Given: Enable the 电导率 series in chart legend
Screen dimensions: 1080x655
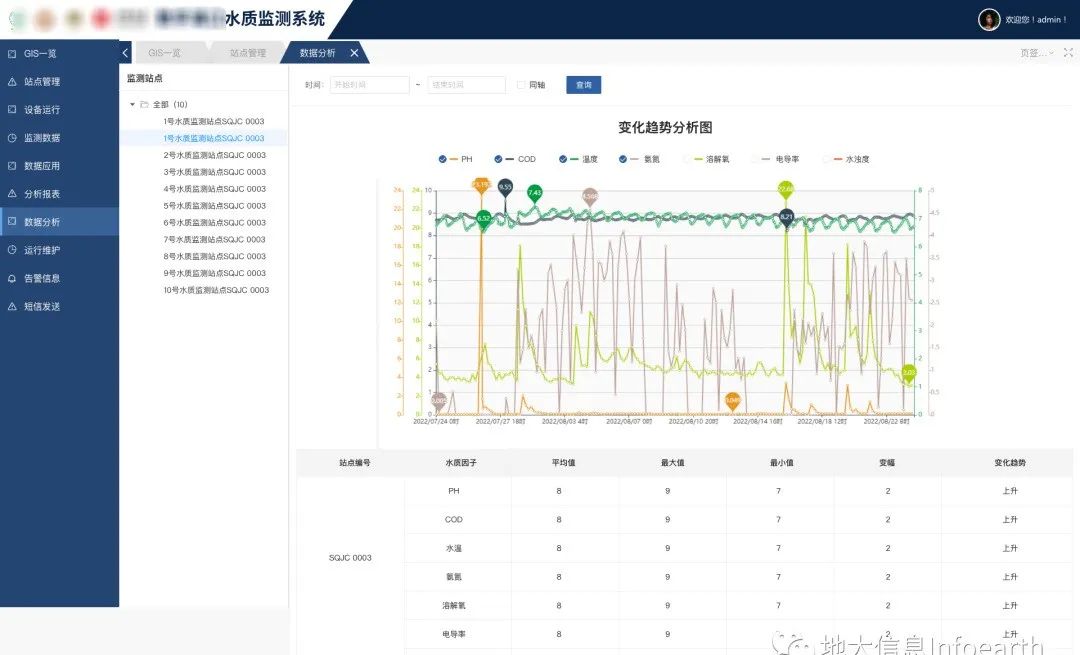Looking at the screenshot, I should (x=776, y=159).
